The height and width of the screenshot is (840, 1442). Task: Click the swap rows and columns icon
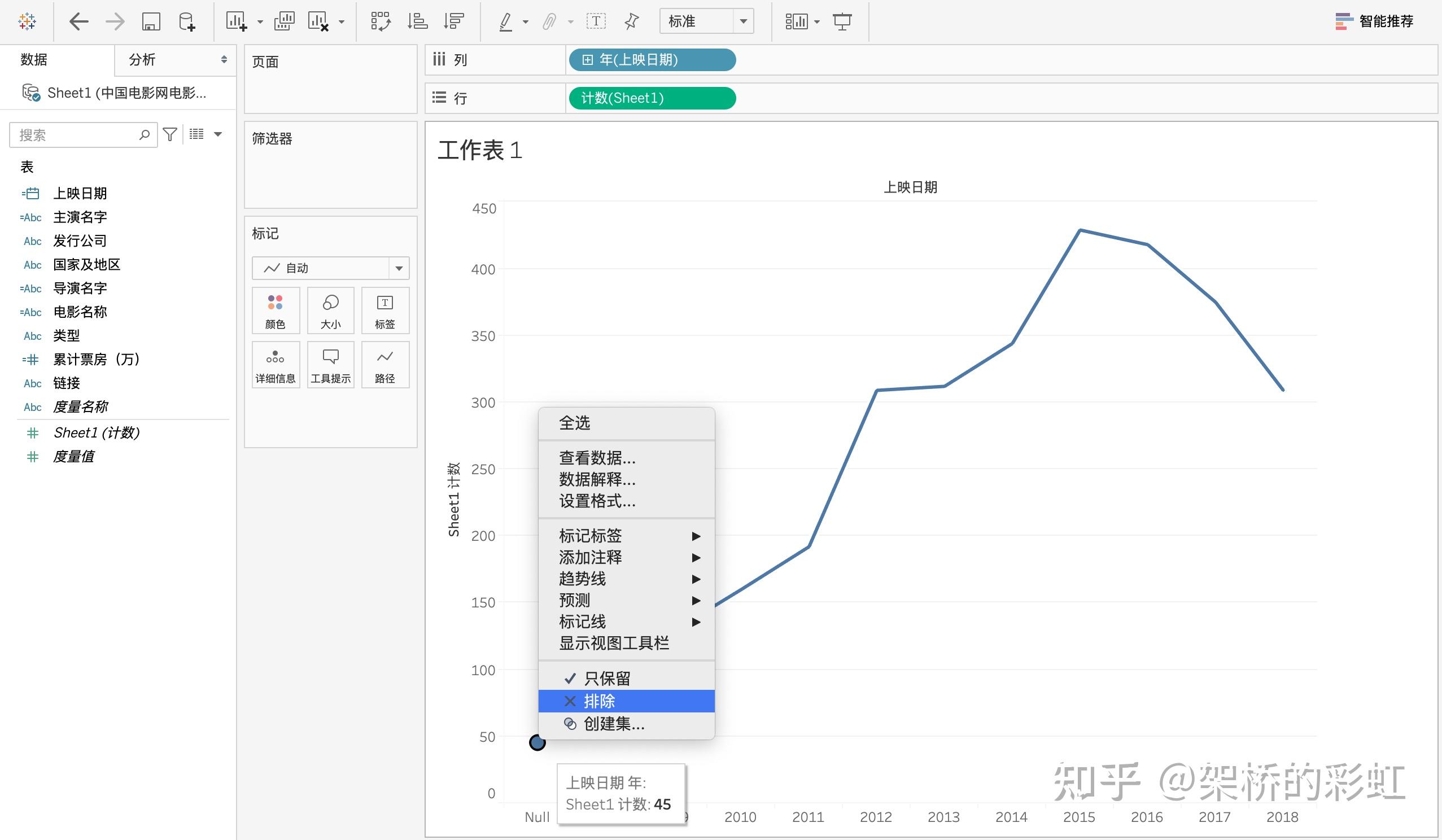pos(381,22)
